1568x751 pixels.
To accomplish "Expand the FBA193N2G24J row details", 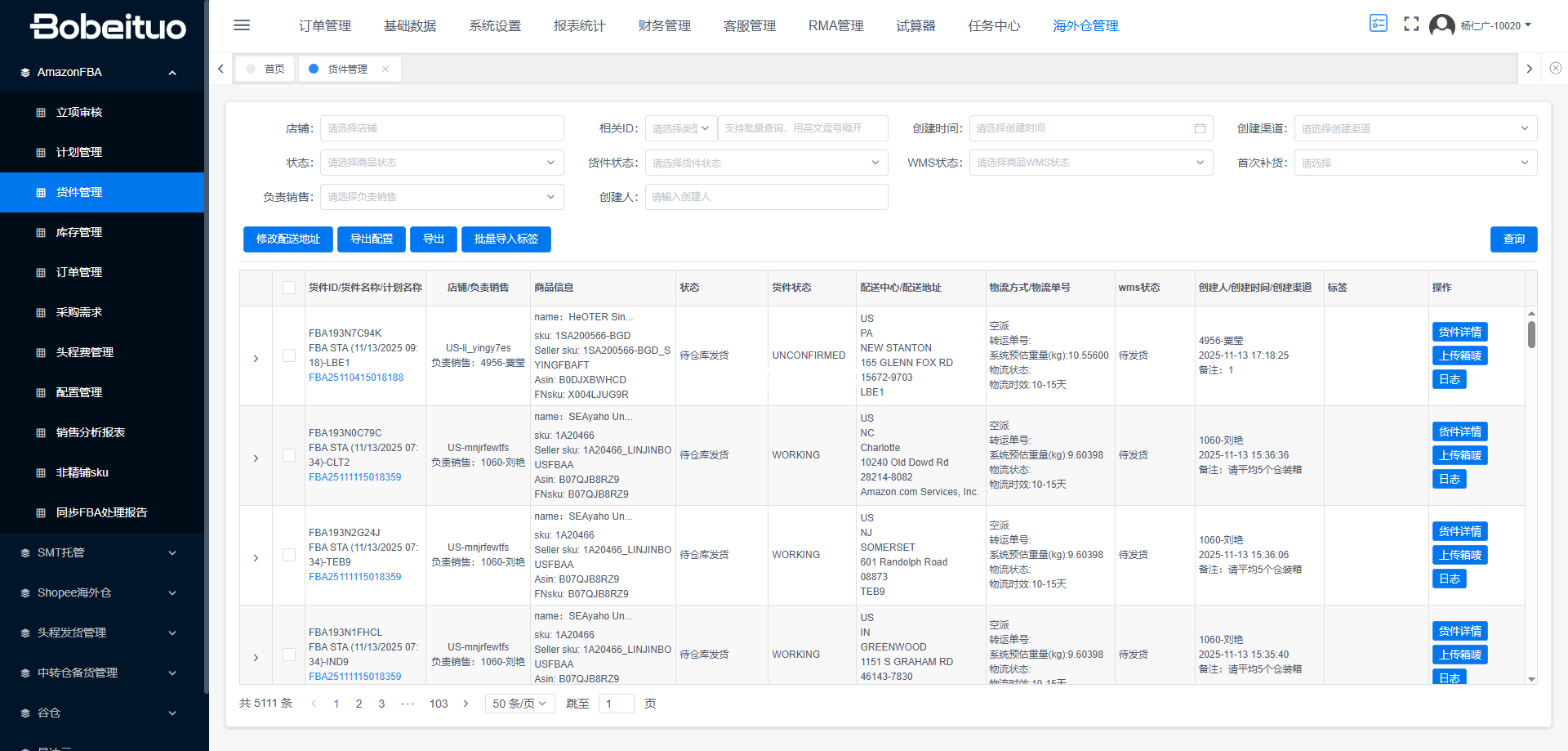I will coord(256,558).
